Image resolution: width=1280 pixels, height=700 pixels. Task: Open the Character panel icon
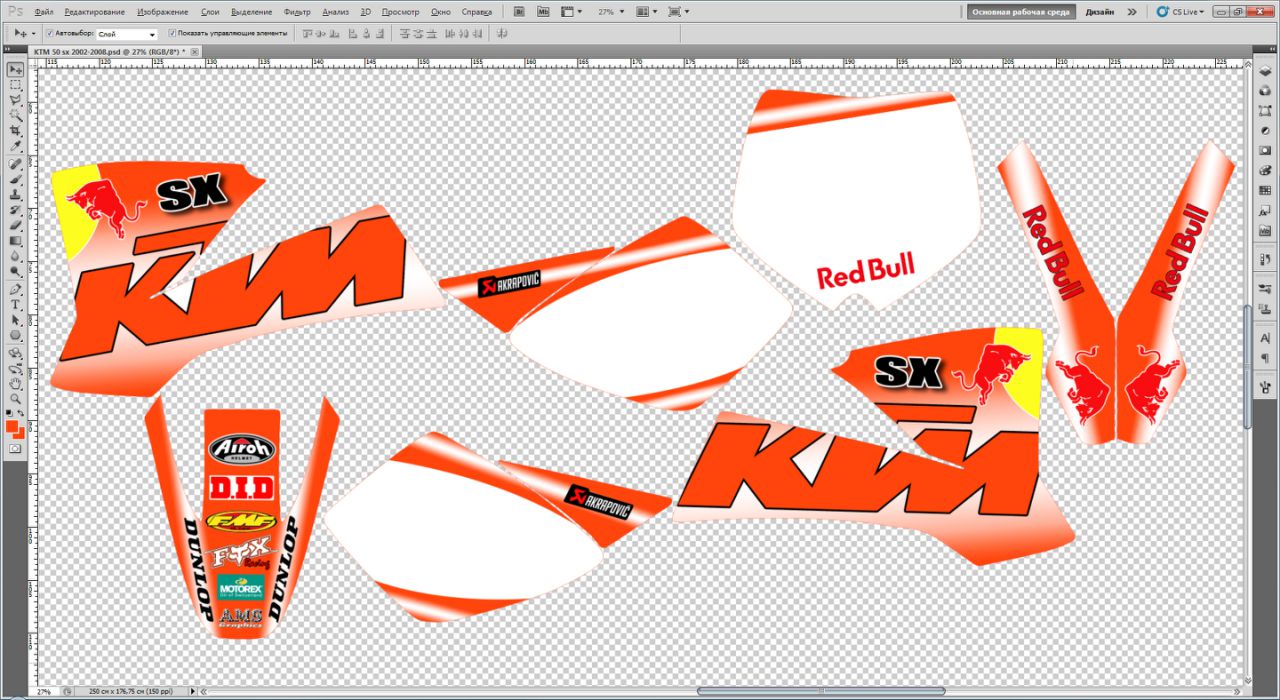pyautogui.click(x=1264, y=339)
